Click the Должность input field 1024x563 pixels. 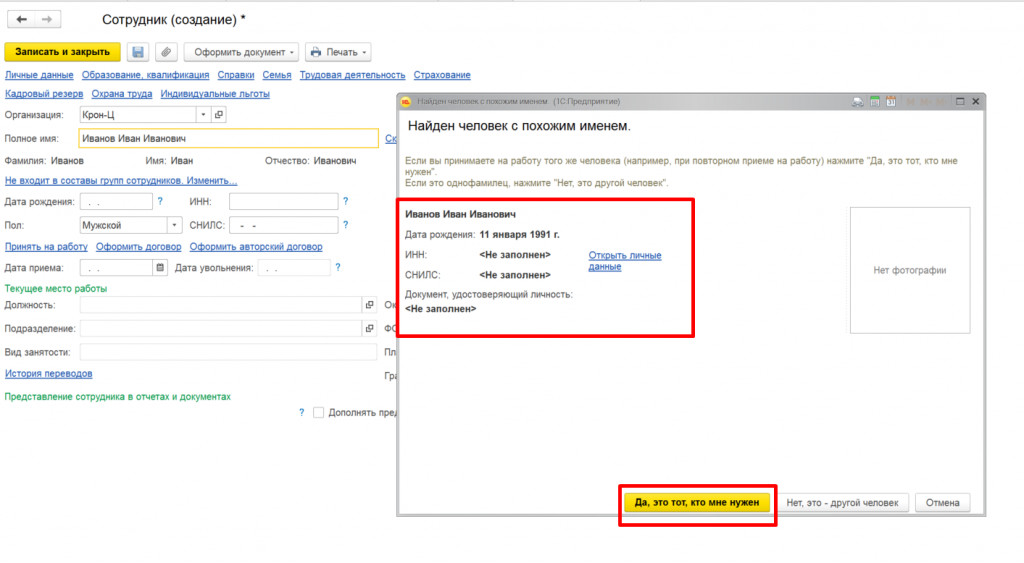point(221,305)
